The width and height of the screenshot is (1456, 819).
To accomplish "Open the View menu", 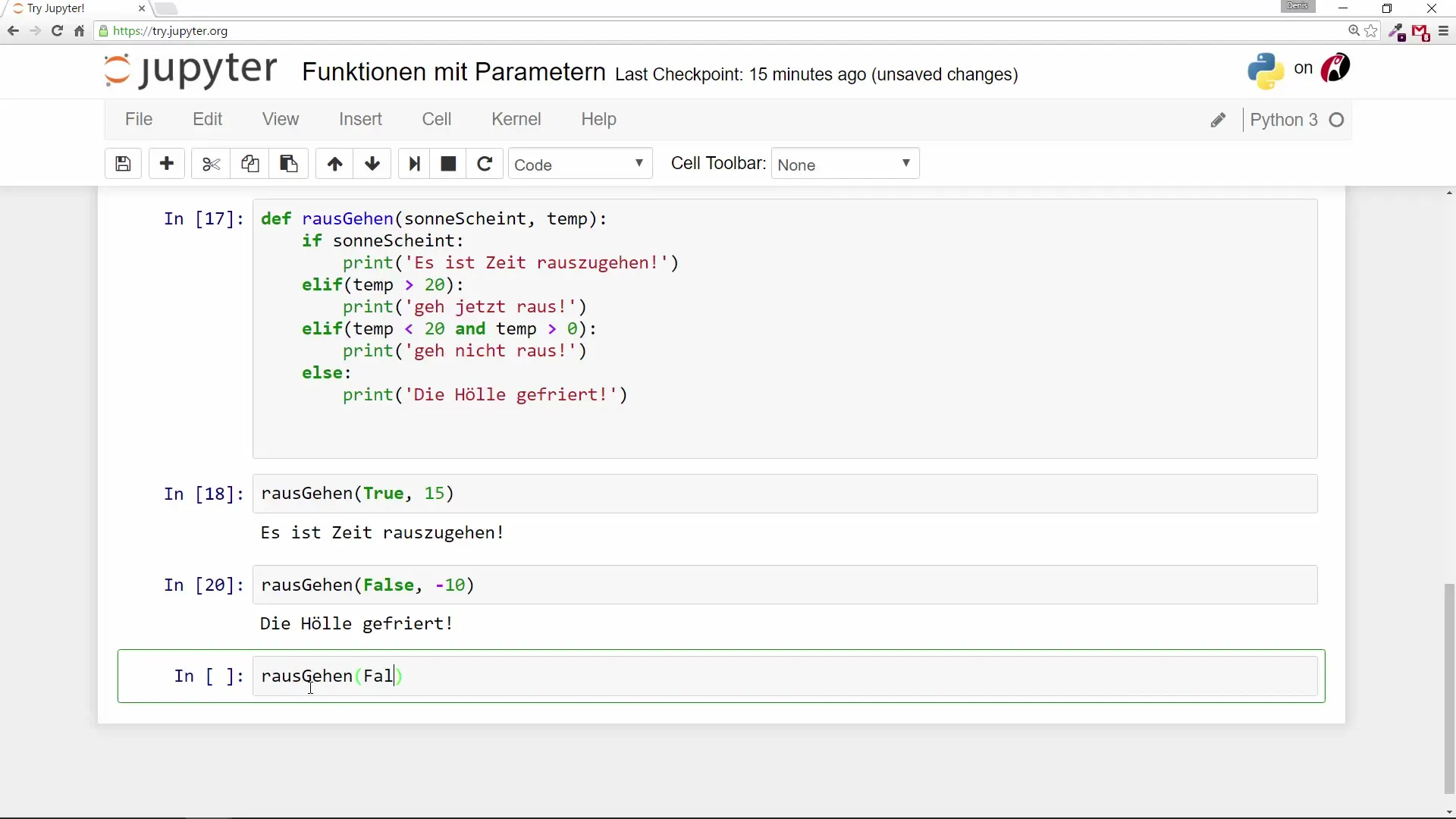I will pyautogui.click(x=281, y=119).
